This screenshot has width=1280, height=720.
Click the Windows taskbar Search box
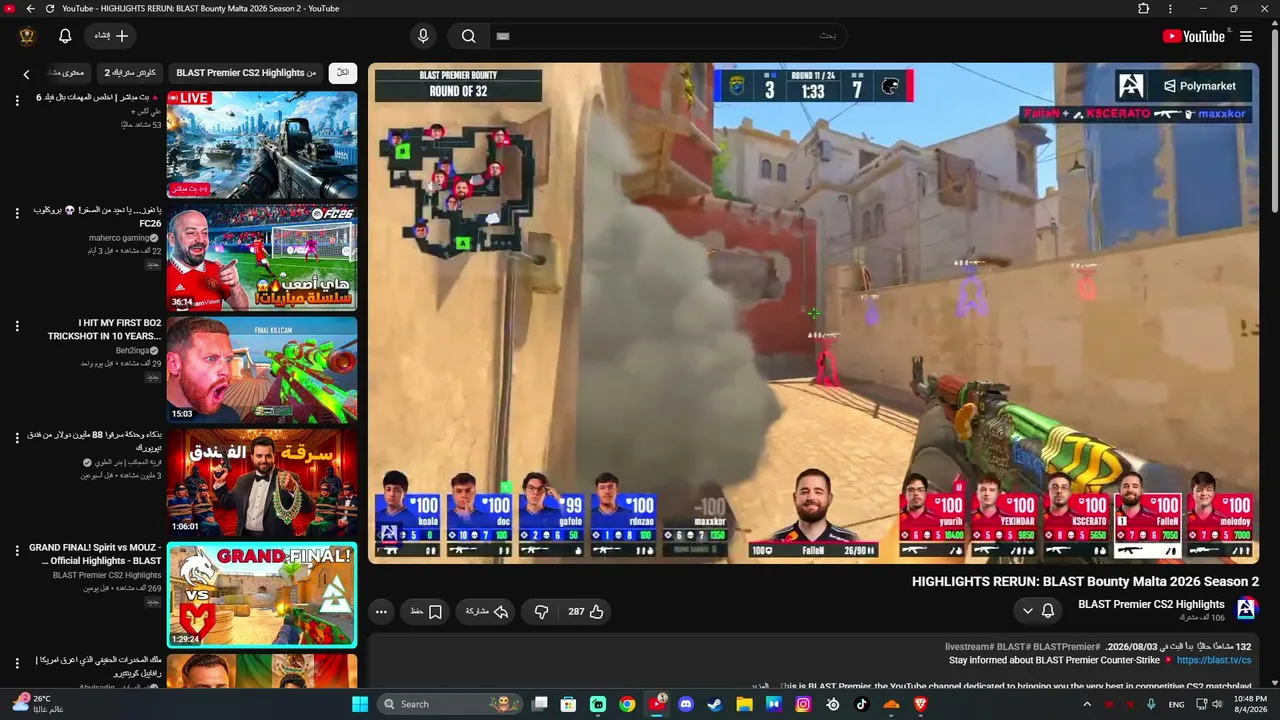click(452, 704)
